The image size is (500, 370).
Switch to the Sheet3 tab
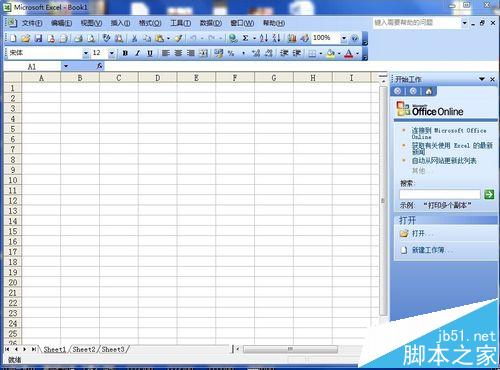pos(113,349)
